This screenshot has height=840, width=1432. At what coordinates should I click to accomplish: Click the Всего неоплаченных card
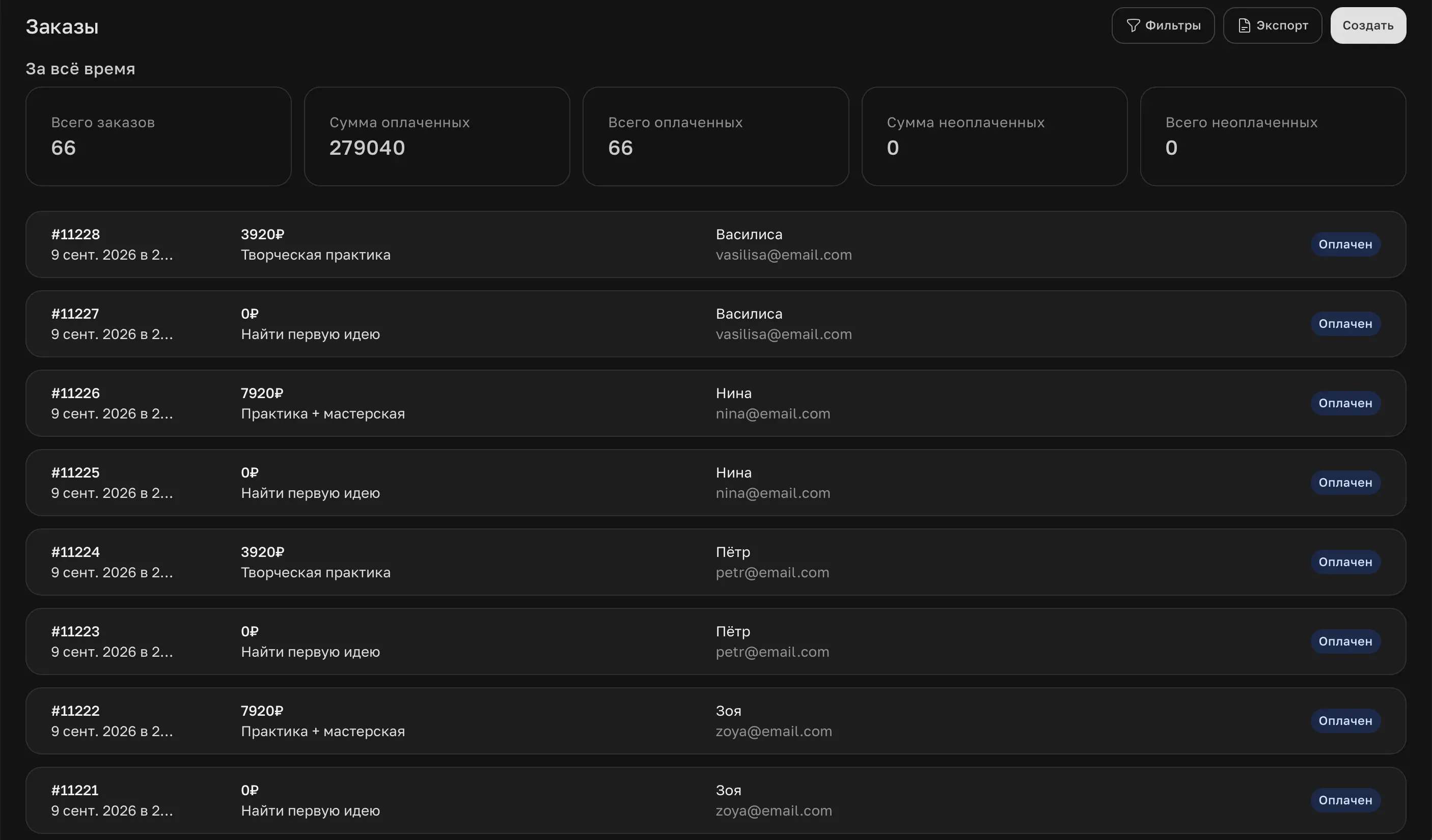1273,136
